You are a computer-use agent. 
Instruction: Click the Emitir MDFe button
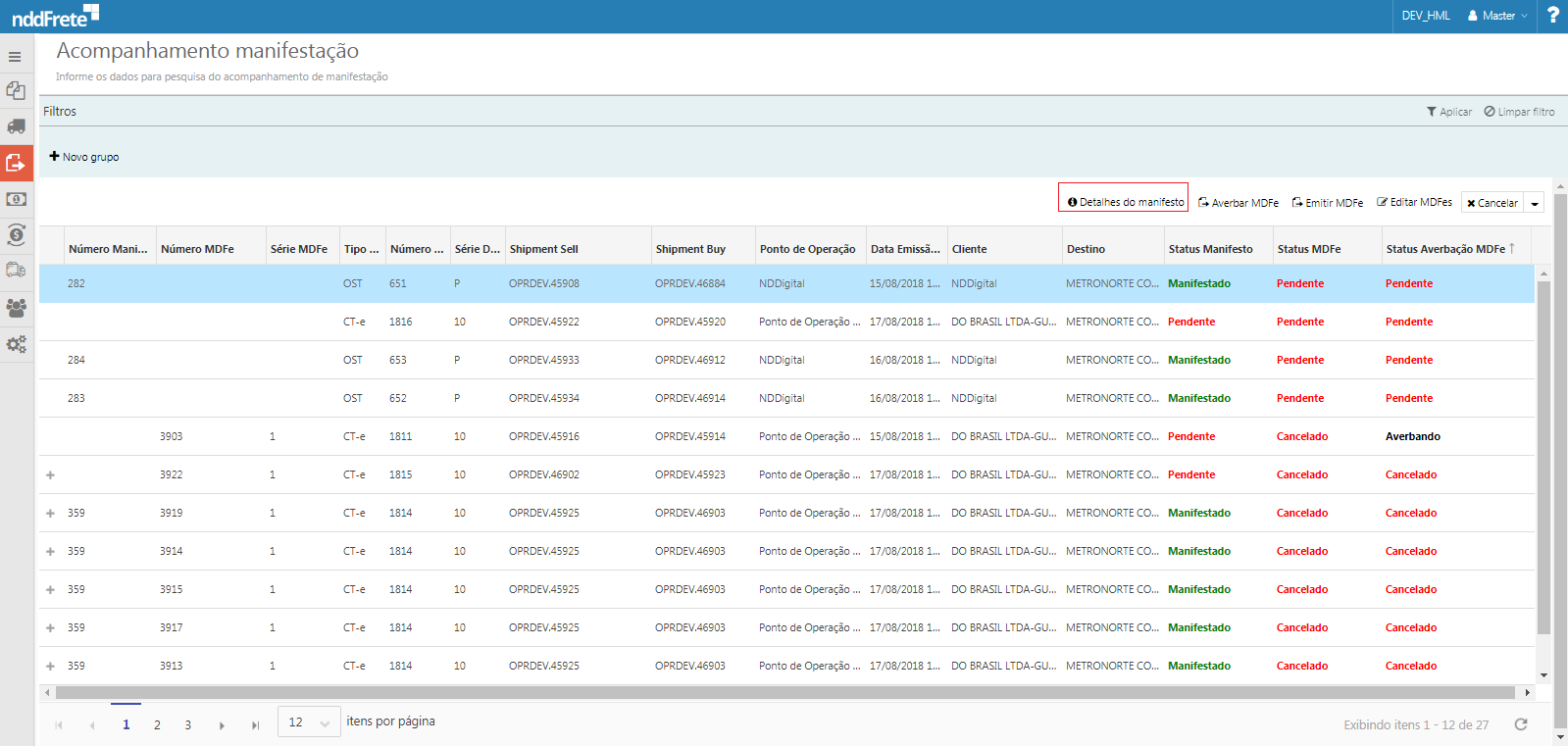tap(1328, 203)
